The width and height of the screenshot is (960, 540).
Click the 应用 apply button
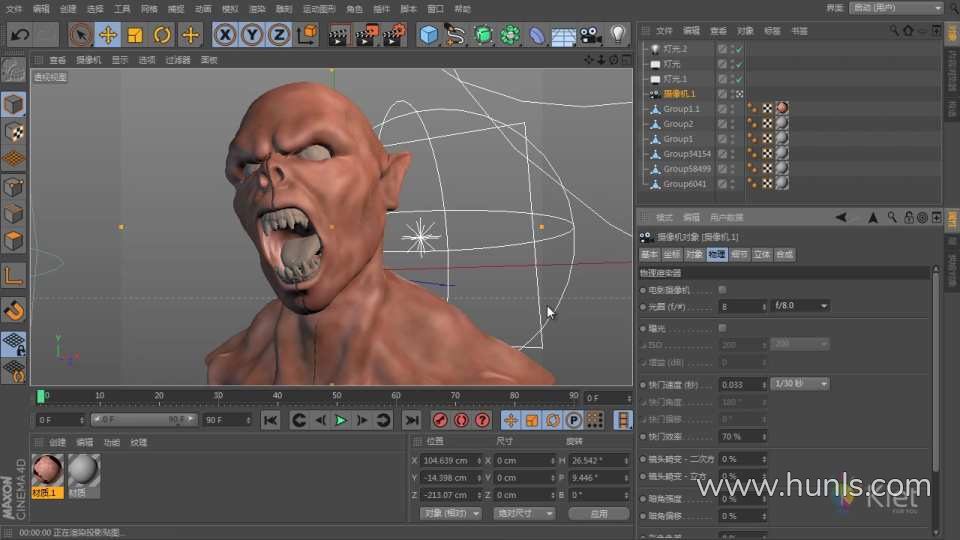599,514
